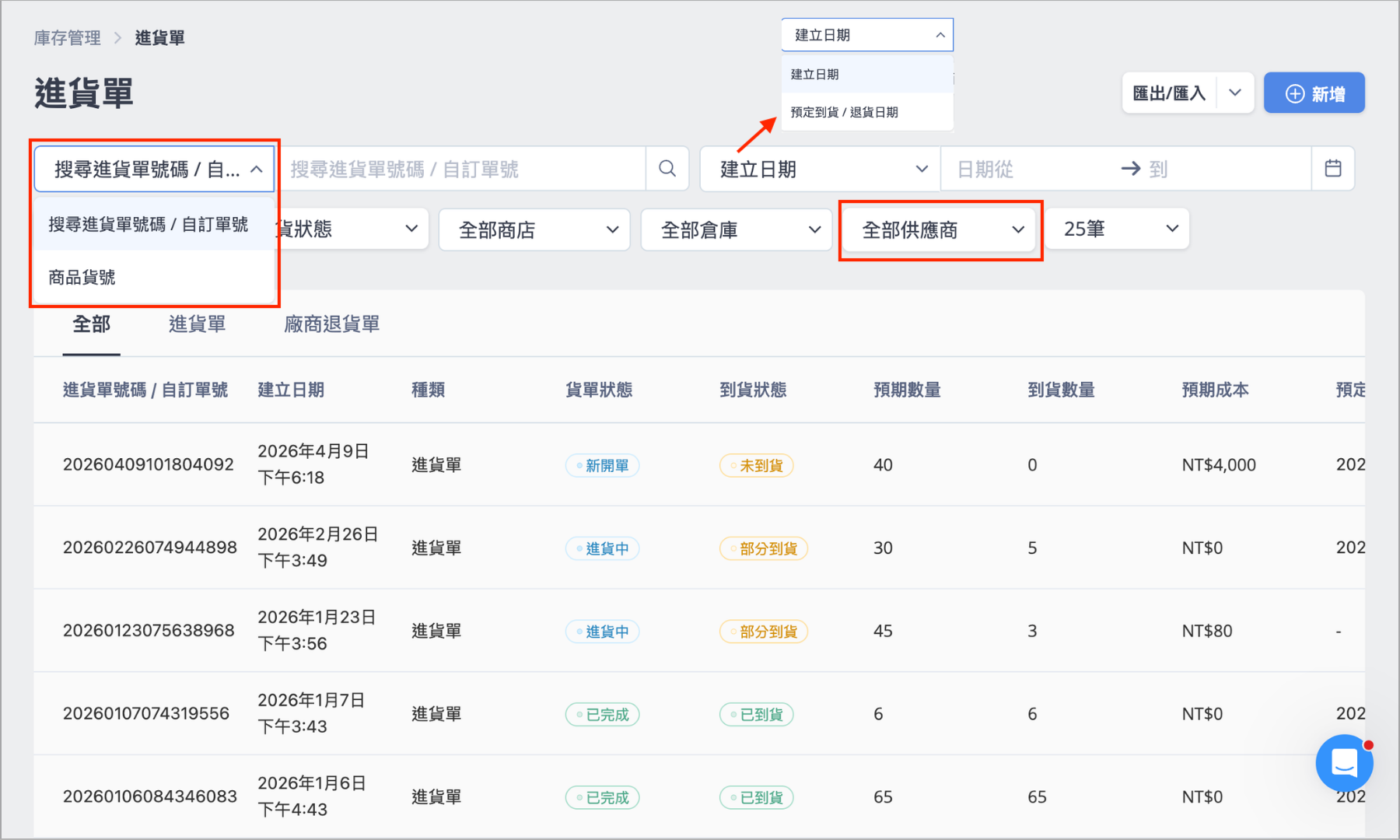1400x840 pixels.
Task: Click the 2026年4月9日 下午6:18 date cell
Action: coord(313,464)
